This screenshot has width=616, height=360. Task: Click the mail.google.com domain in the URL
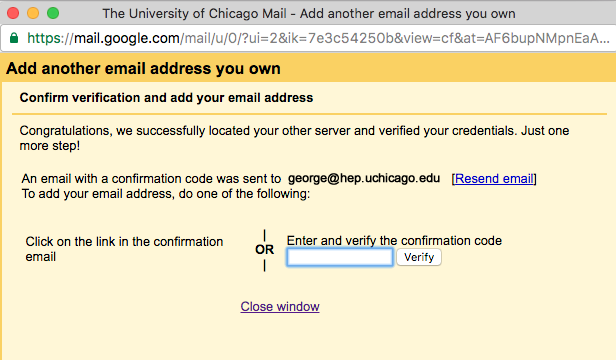point(127,38)
